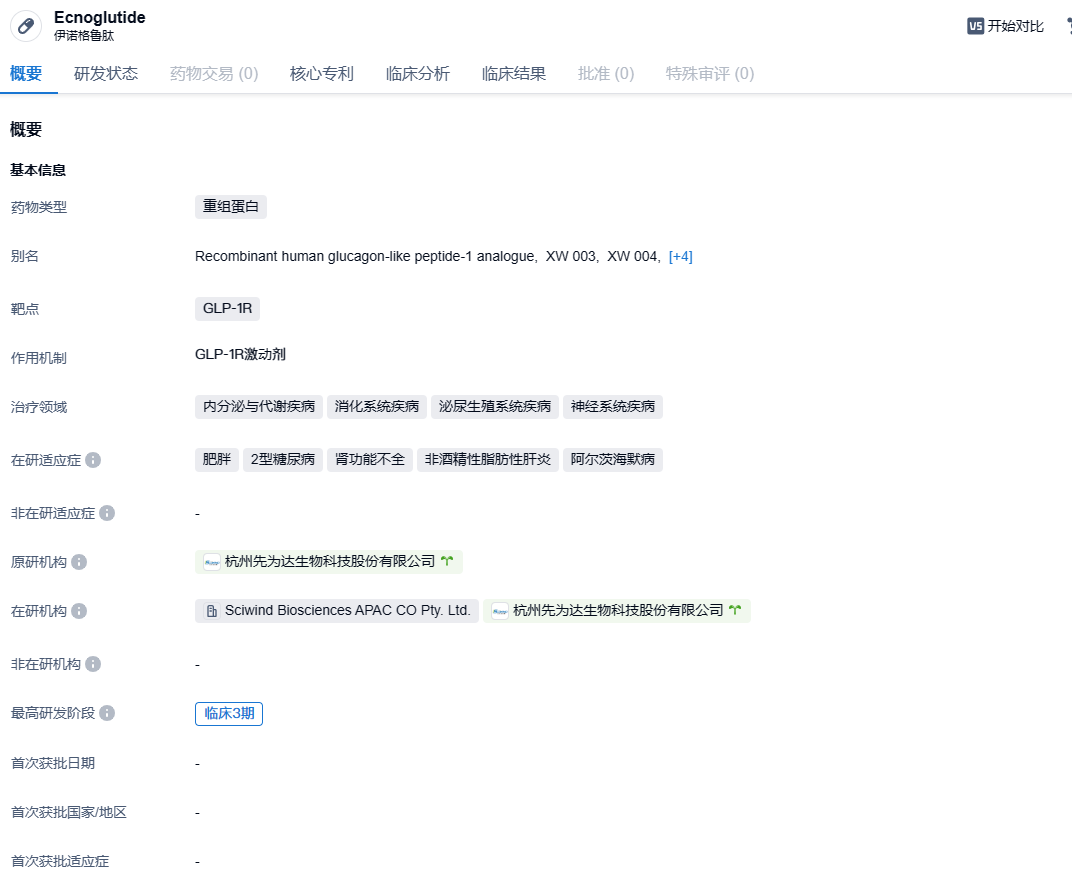Screen dimensions: 1072x890
Task: Click info icon next to 在研适应症
Action: click(x=93, y=460)
